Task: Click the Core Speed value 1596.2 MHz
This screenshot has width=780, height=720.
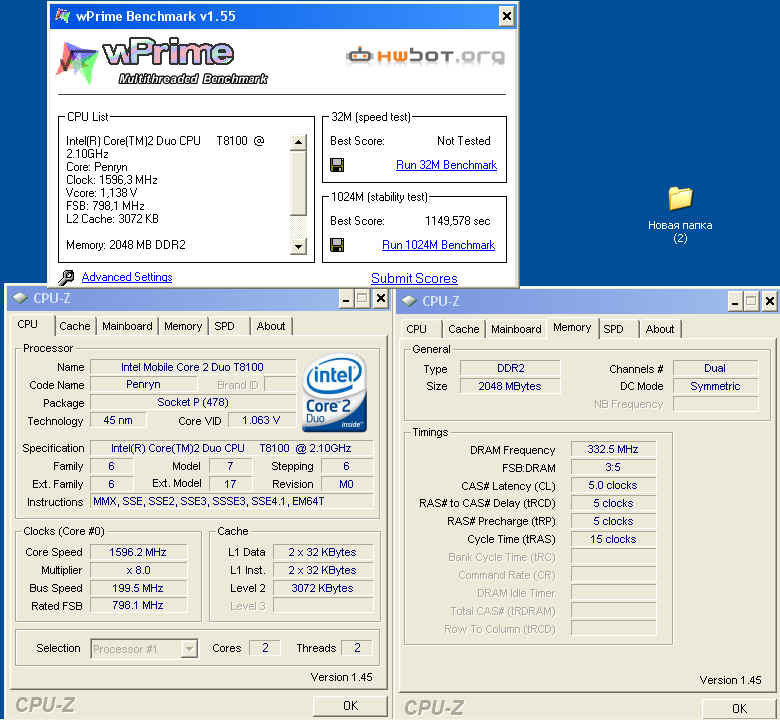Action: (138, 552)
